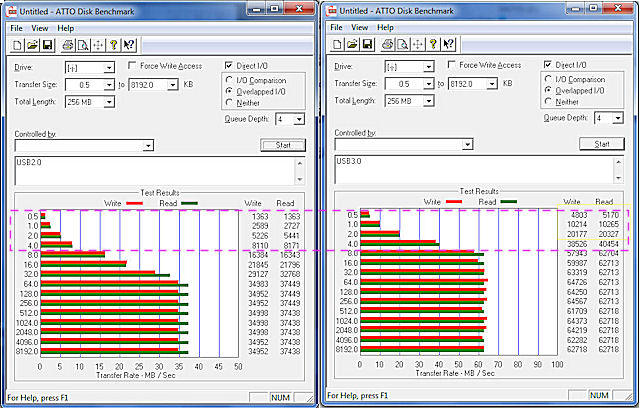
Task: Open Queue Depth dropdown in USB2.0 window
Action: point(299,120)
